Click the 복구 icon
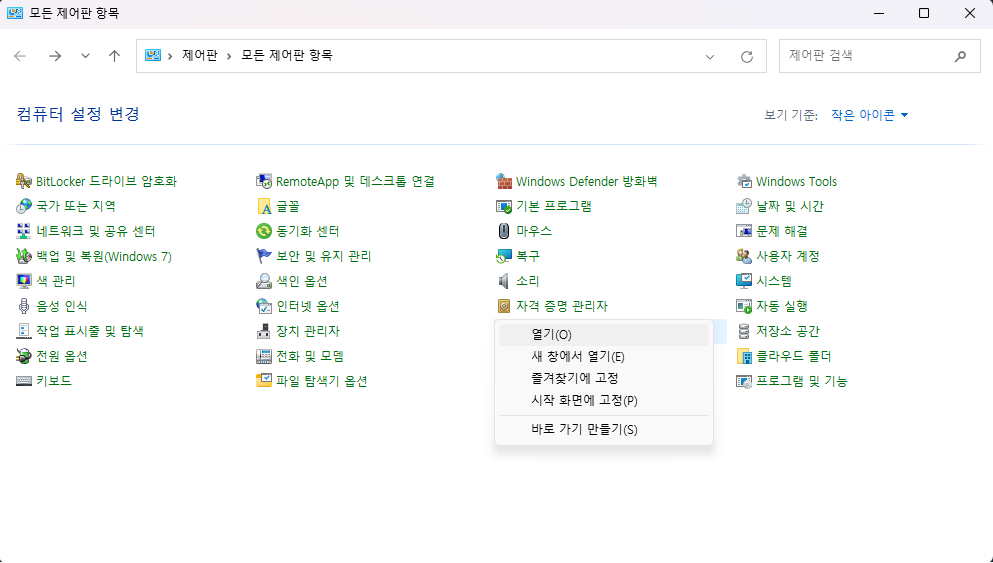The image size is (993, 563). [503, 256]
